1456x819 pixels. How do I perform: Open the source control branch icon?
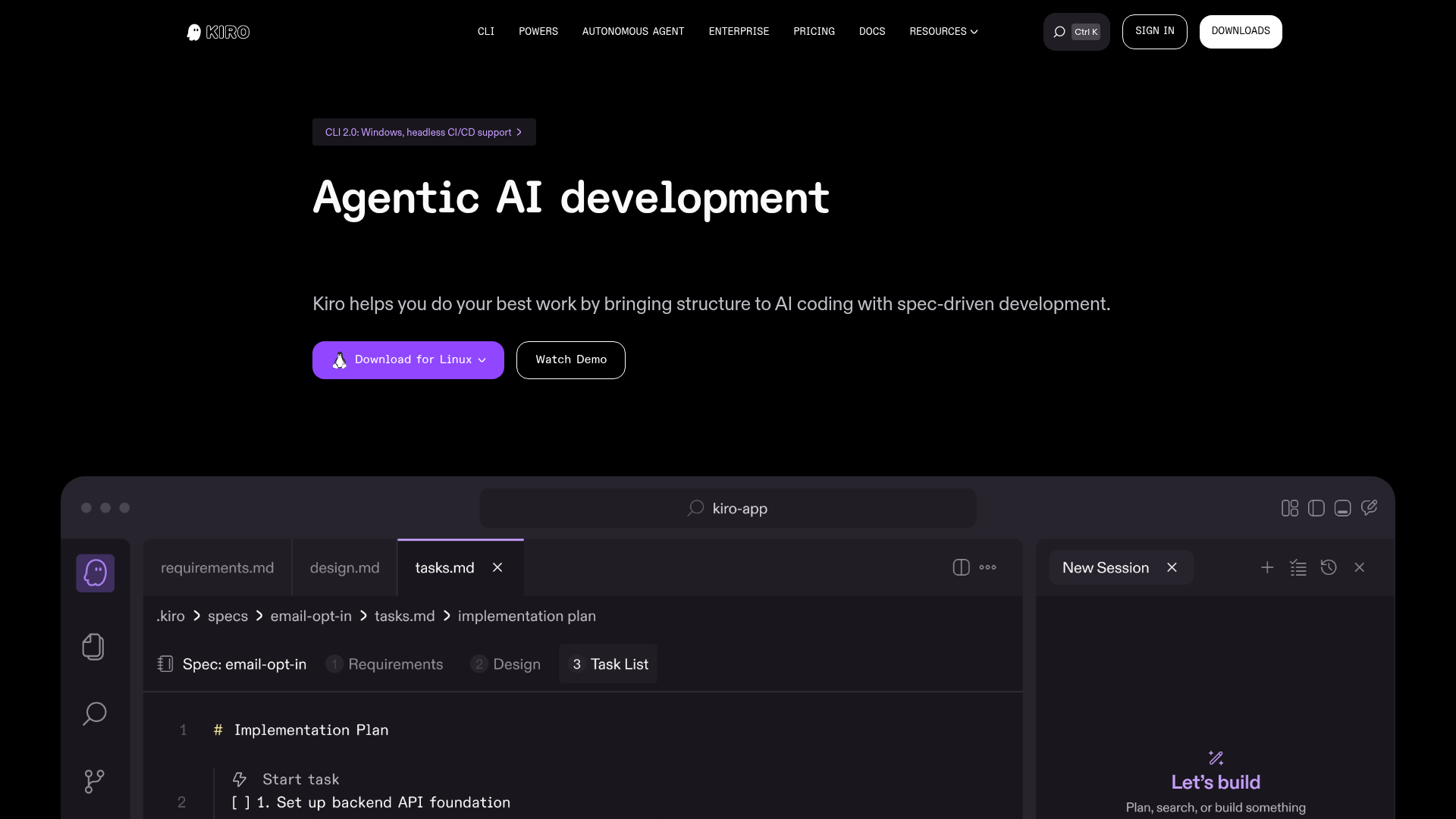tap(94, 781)
